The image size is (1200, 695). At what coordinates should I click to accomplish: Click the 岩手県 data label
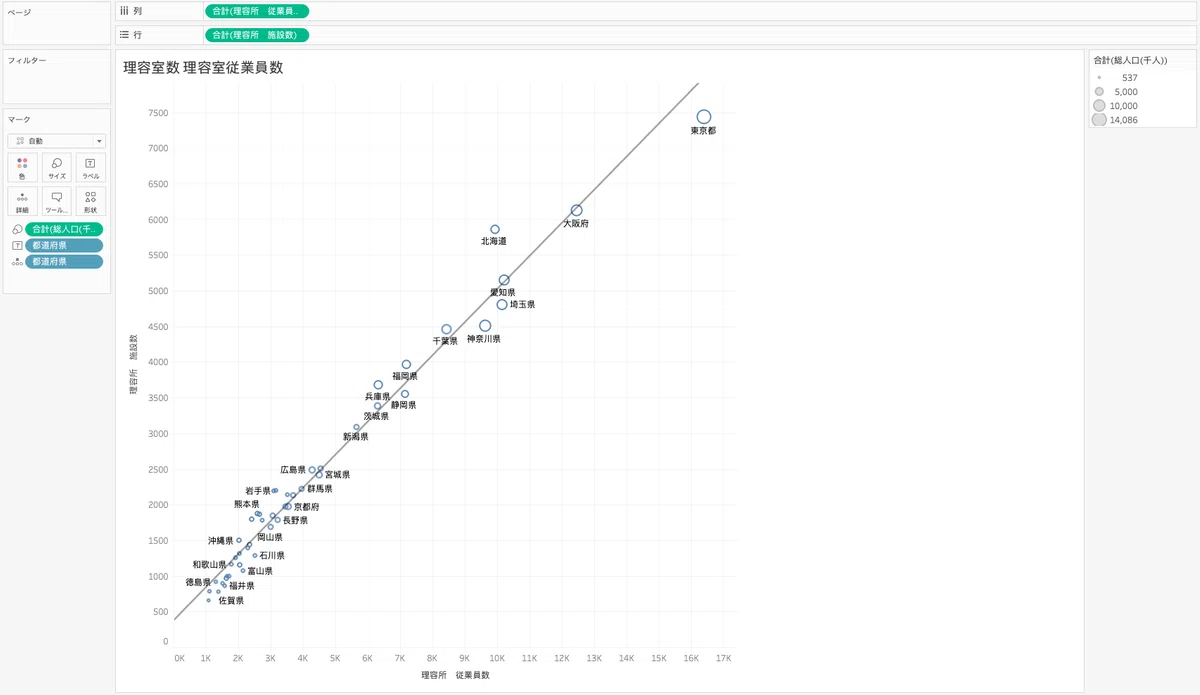point(258,491)
